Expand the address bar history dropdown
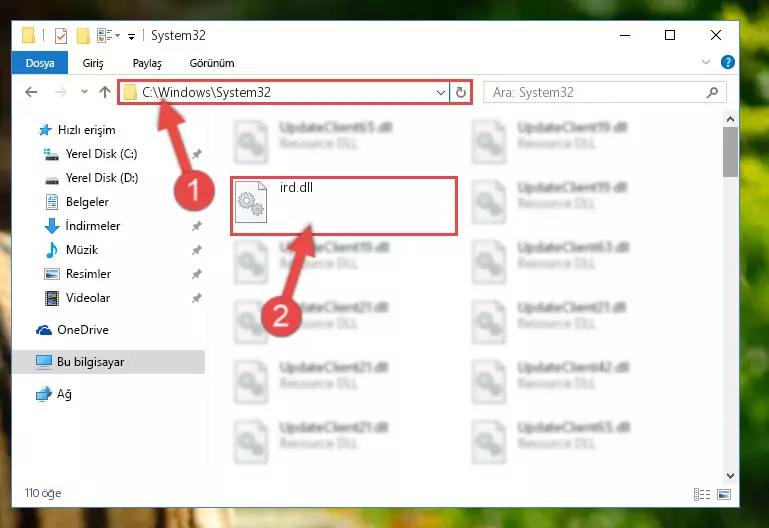This screenshot has width=769, height=528. pos(440,92)
